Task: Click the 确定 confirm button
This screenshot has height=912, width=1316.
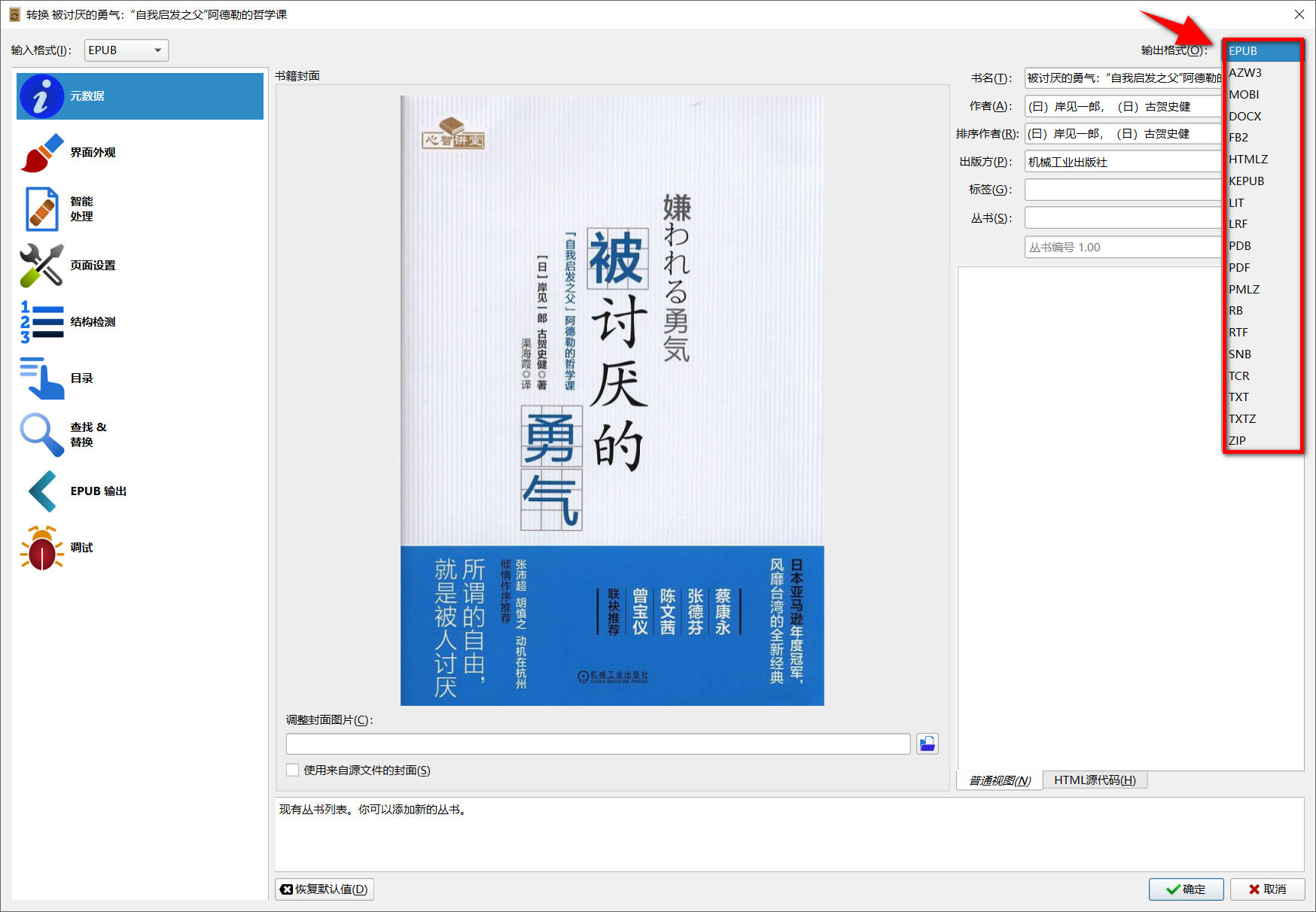Action: pyautogui.click(x=1186, y=889)
